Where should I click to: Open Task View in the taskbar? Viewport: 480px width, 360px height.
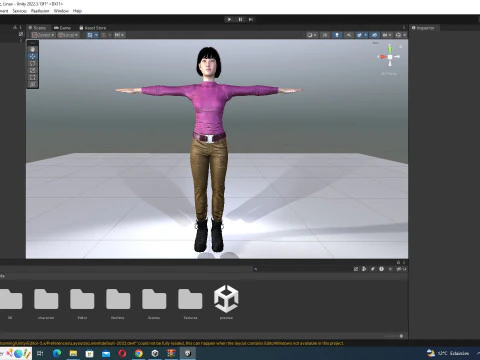pyautogui.click(x=40, y=353)
